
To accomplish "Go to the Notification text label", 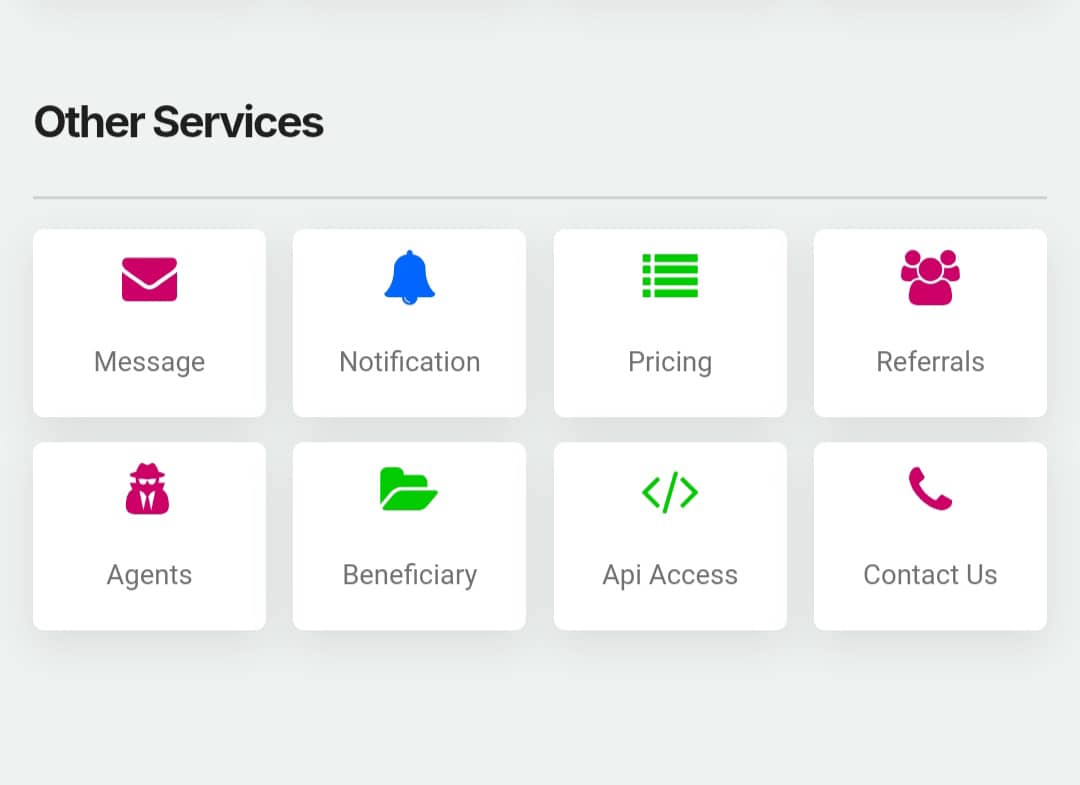I will pos(409,362).
